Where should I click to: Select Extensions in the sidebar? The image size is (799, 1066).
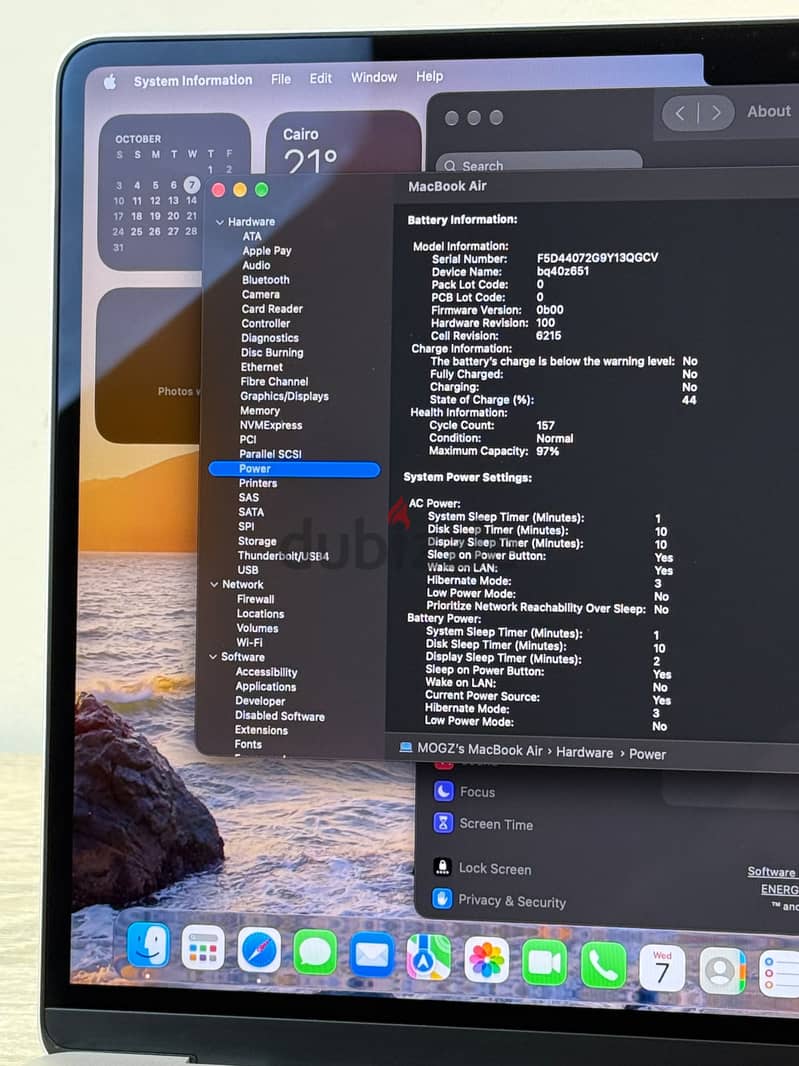261,730
